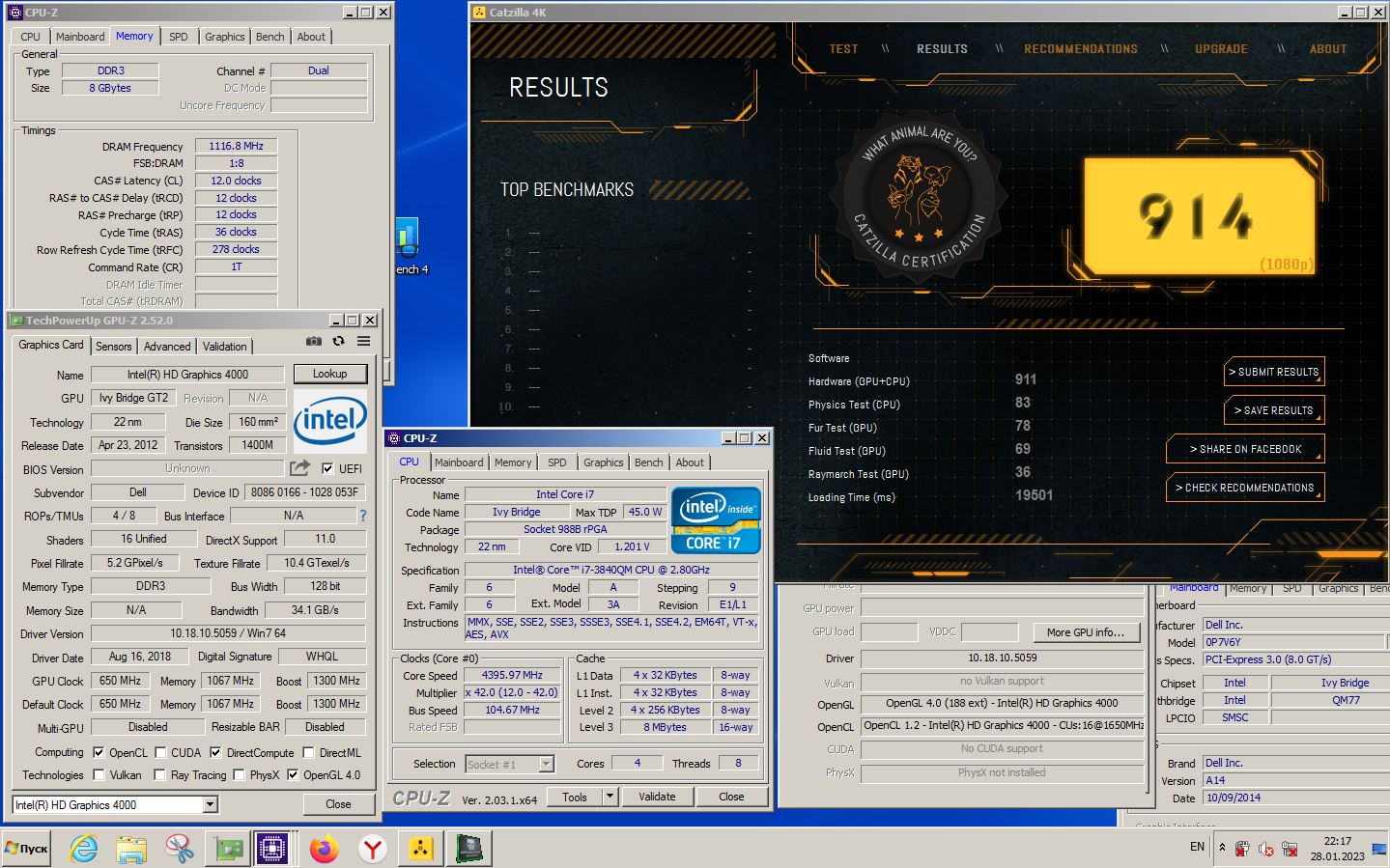Viewport: 1390px width, 868px height.
Task: Open the Windows Start button
Action: 26,849
